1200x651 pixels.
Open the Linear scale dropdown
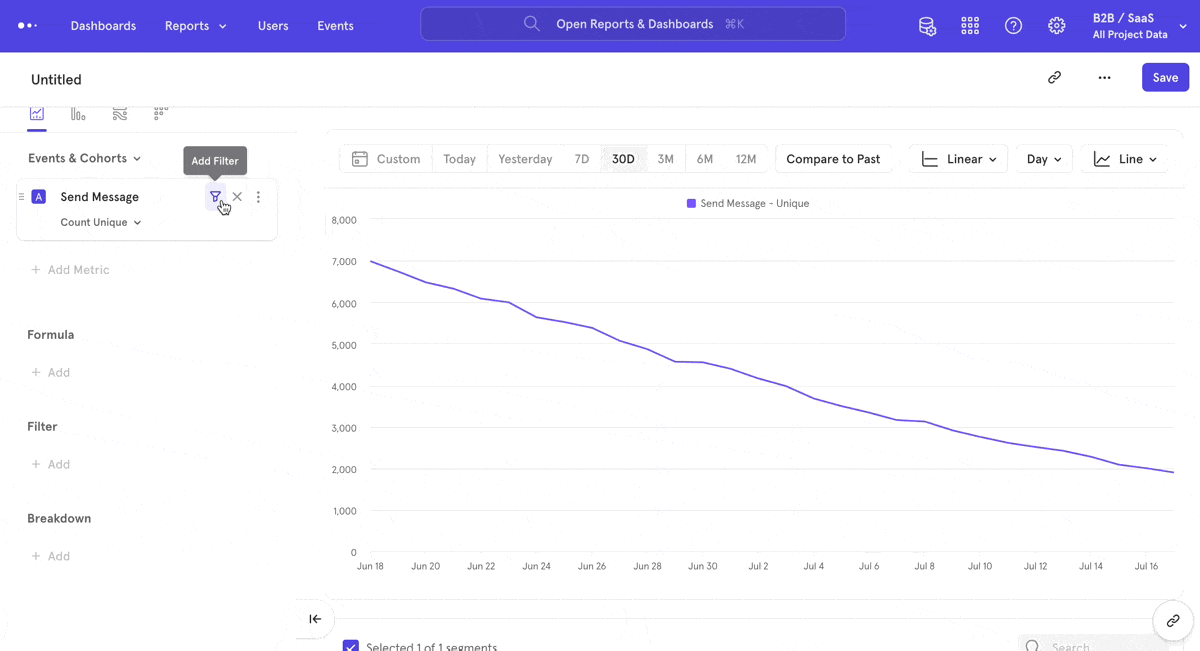(x=958, y=159)
